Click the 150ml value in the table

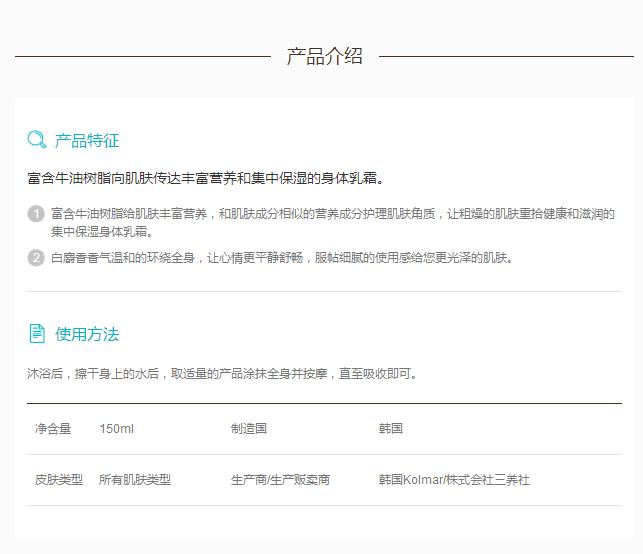tap(116, 429)
